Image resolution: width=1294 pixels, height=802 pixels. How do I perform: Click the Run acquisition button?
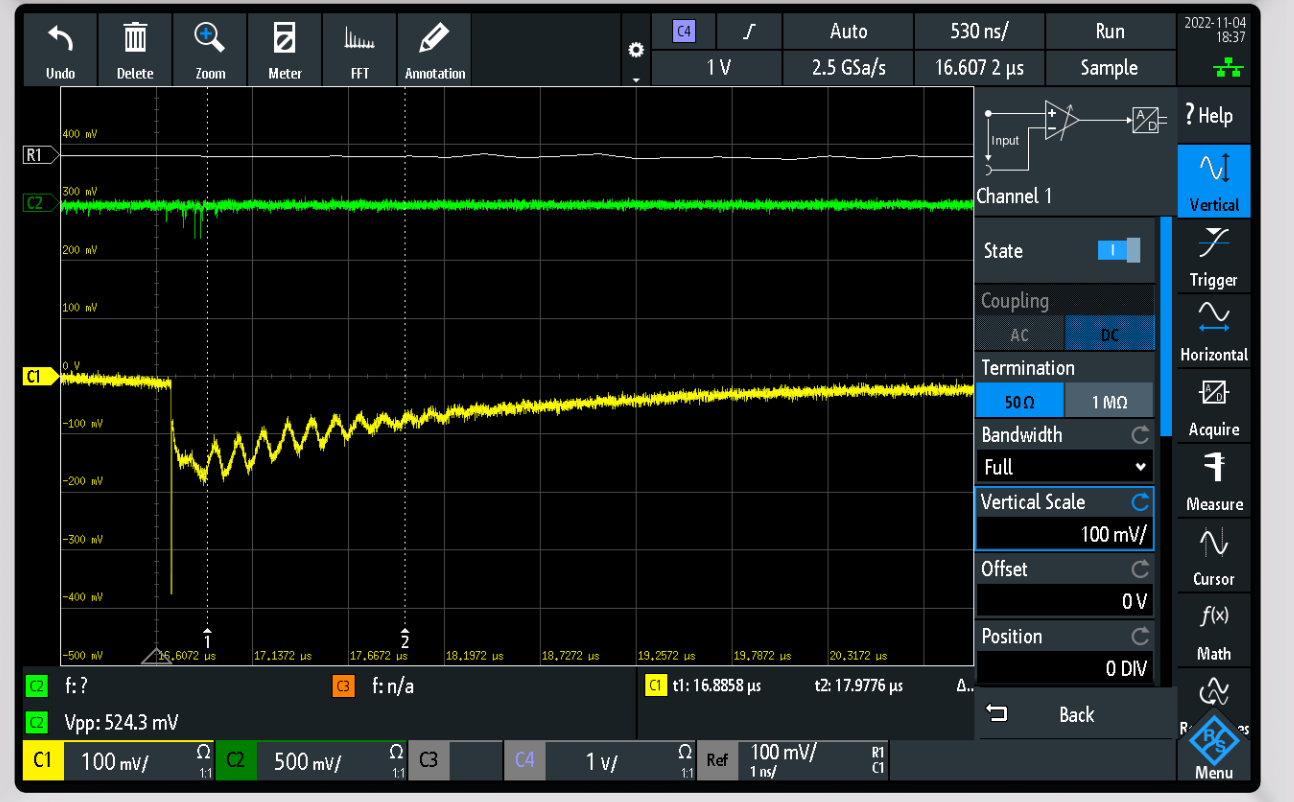[1109, 31]
